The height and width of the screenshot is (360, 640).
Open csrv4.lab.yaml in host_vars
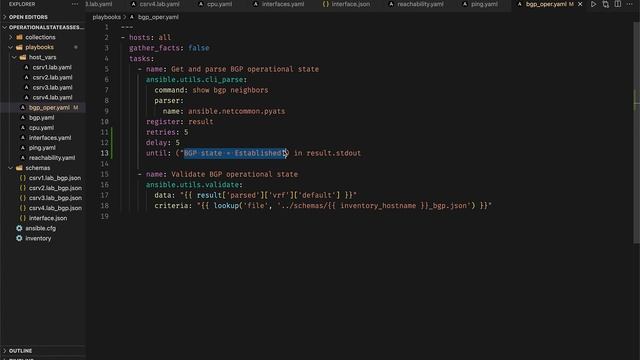(52, 98)
